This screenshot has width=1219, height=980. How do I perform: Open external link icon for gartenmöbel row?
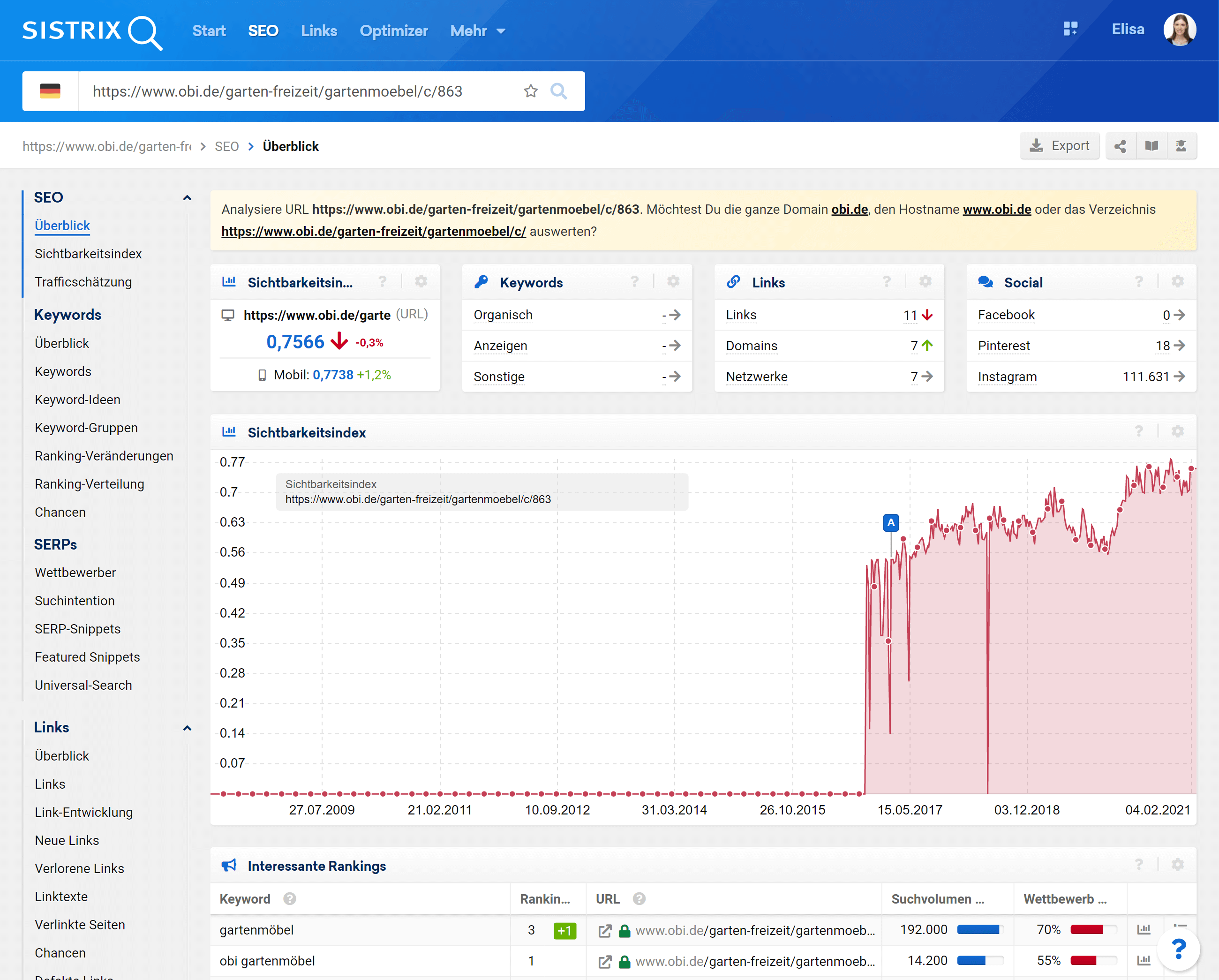pos(604,930)
